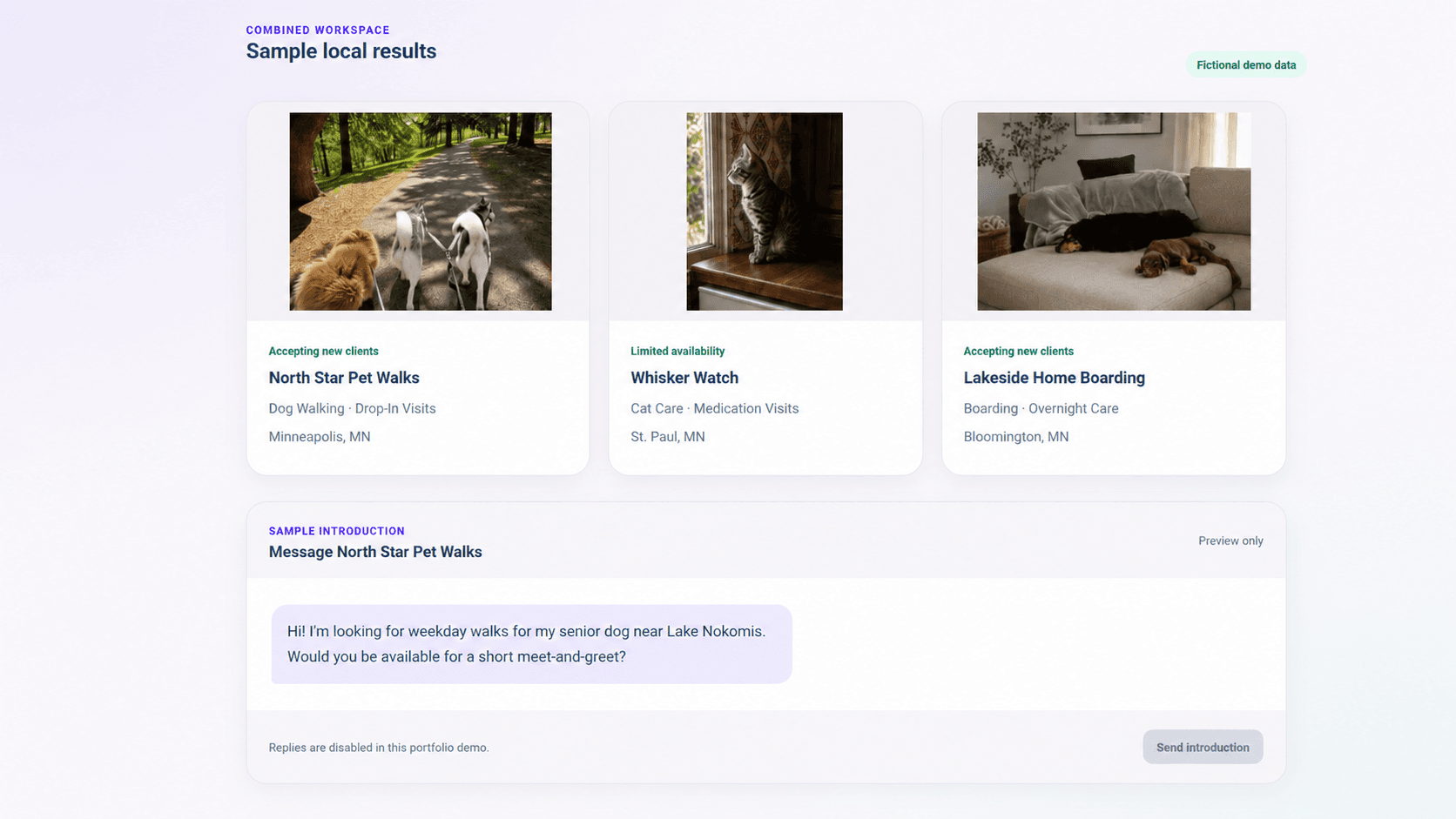The height and width of the screenshot is (819, 1456).
Task: Click the Preview only label
Action: (1230, 540)
